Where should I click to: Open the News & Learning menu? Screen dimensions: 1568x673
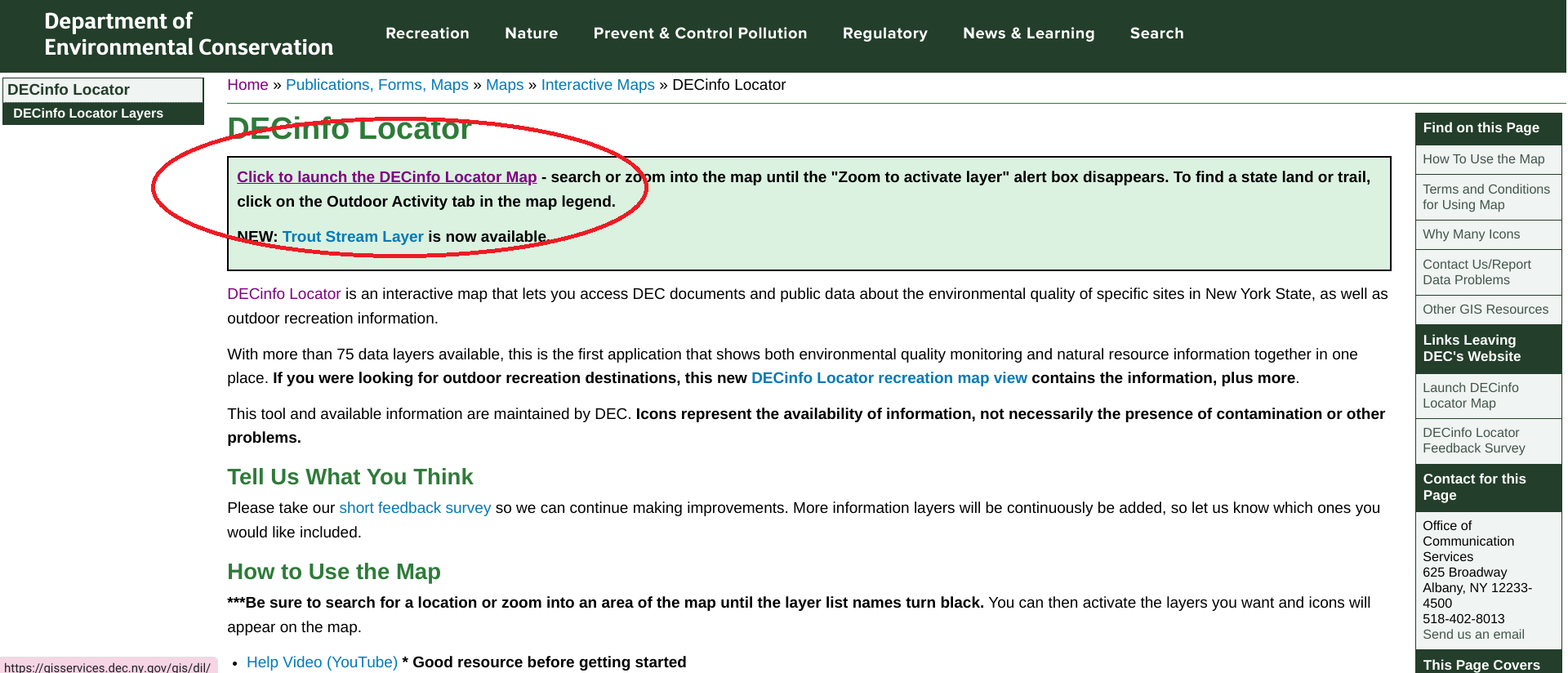(x=1028, y=33)
